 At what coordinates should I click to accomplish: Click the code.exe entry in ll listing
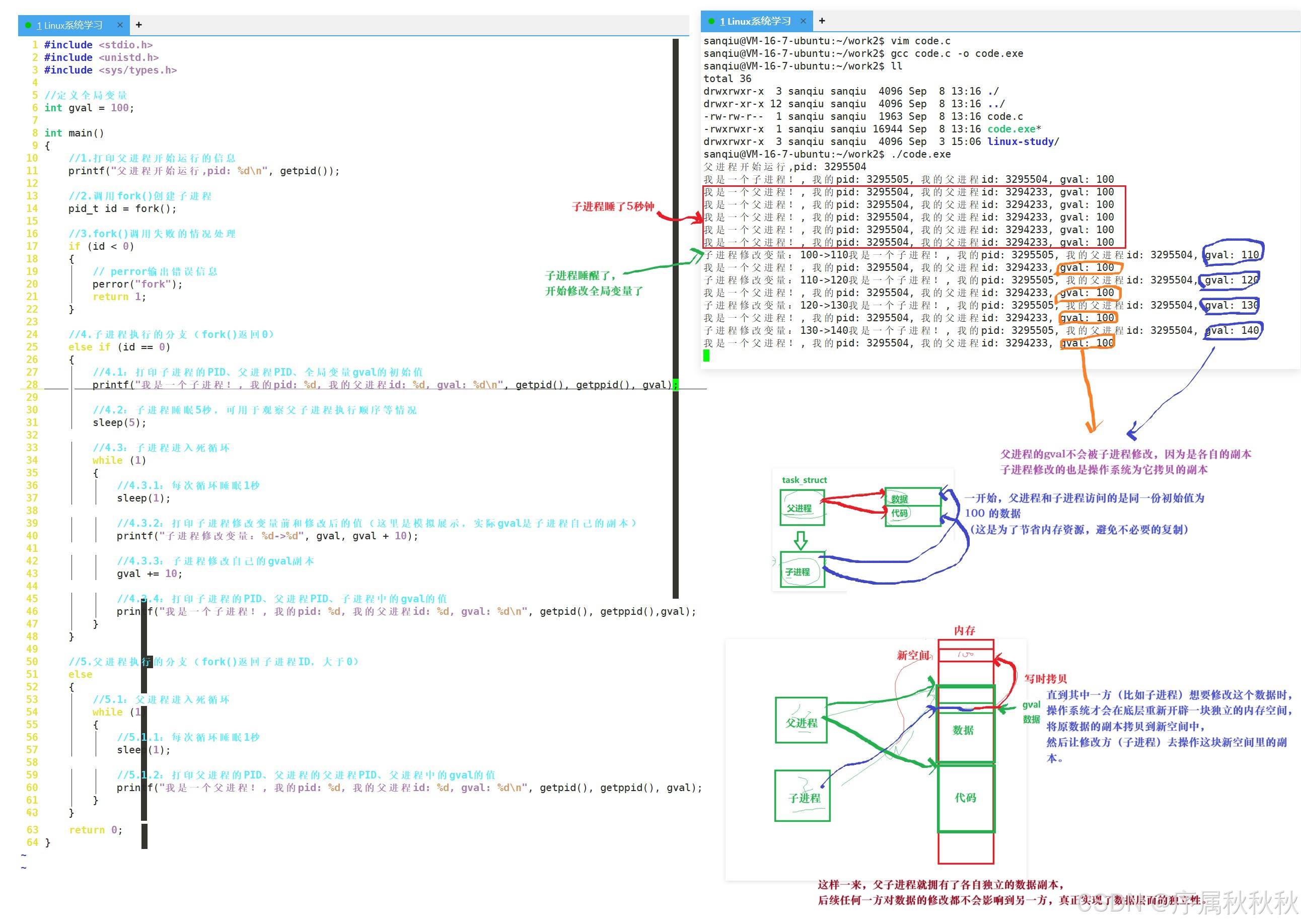click(x=1012, y=129)
